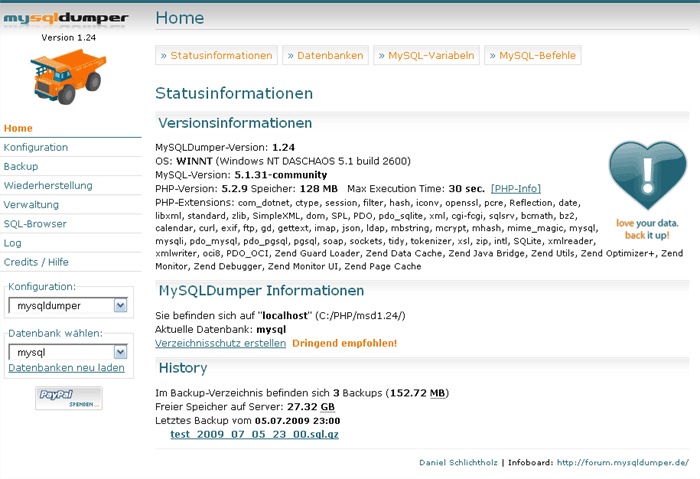Click the mysqldumper logo
The width and height of the screenshot is (700, 479).
coord(66,18)
